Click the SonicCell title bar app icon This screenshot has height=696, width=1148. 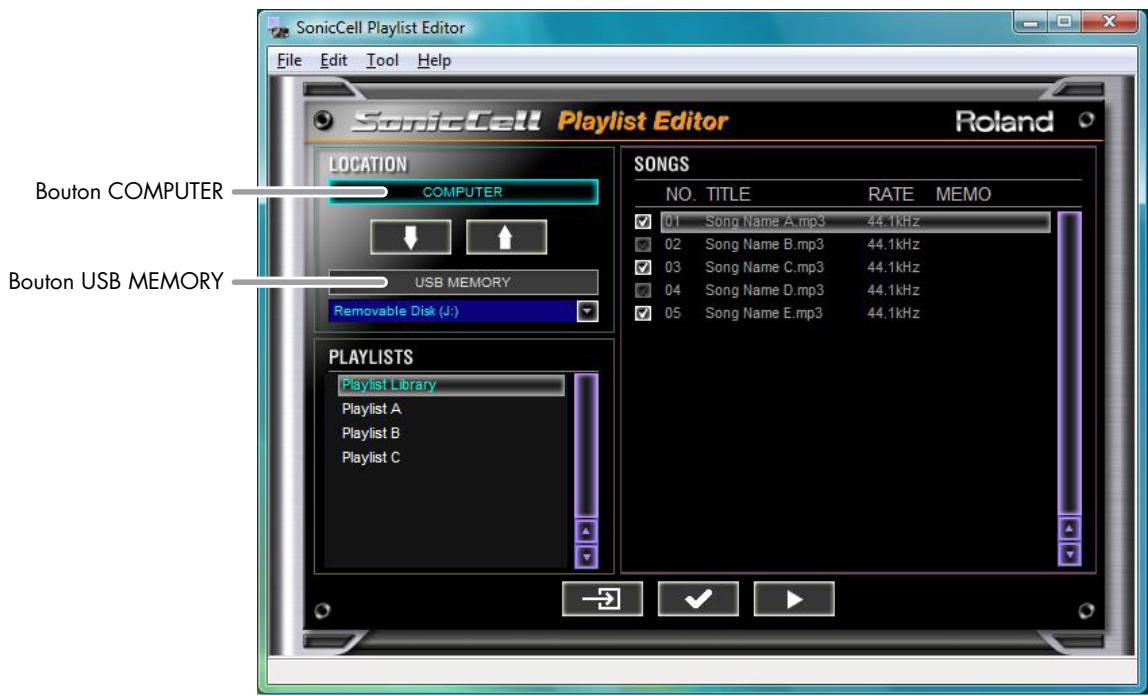click(279, 28)
